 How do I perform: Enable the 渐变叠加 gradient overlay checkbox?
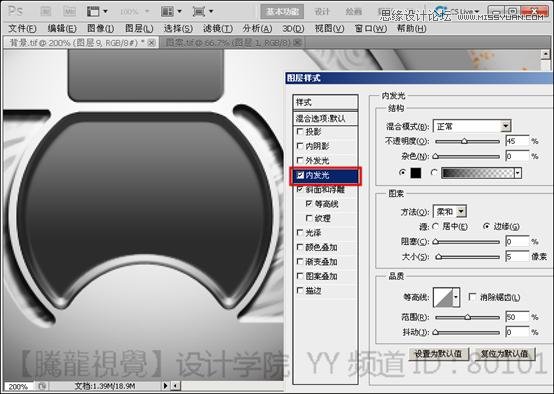tap(300, 261)
